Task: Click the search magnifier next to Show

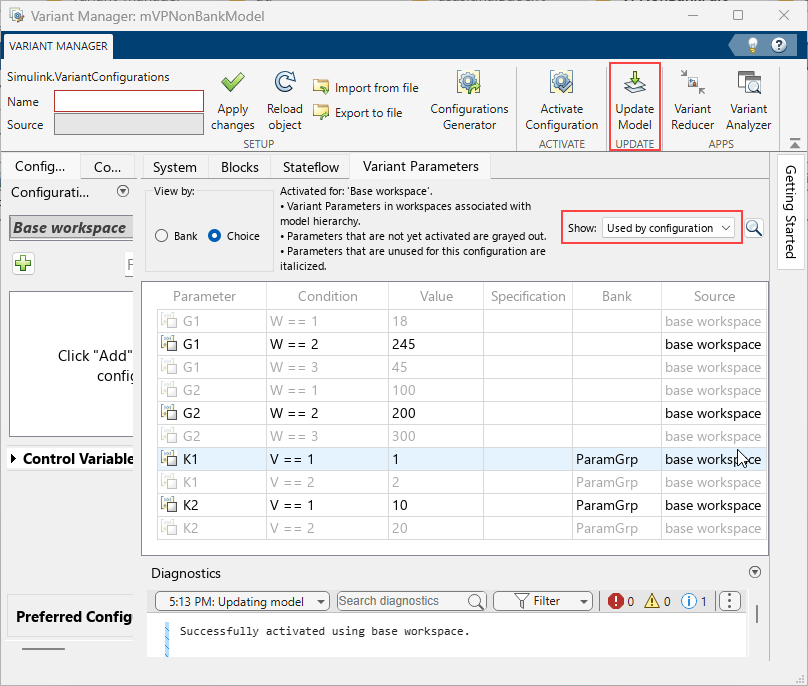Action: coord(753,228)
